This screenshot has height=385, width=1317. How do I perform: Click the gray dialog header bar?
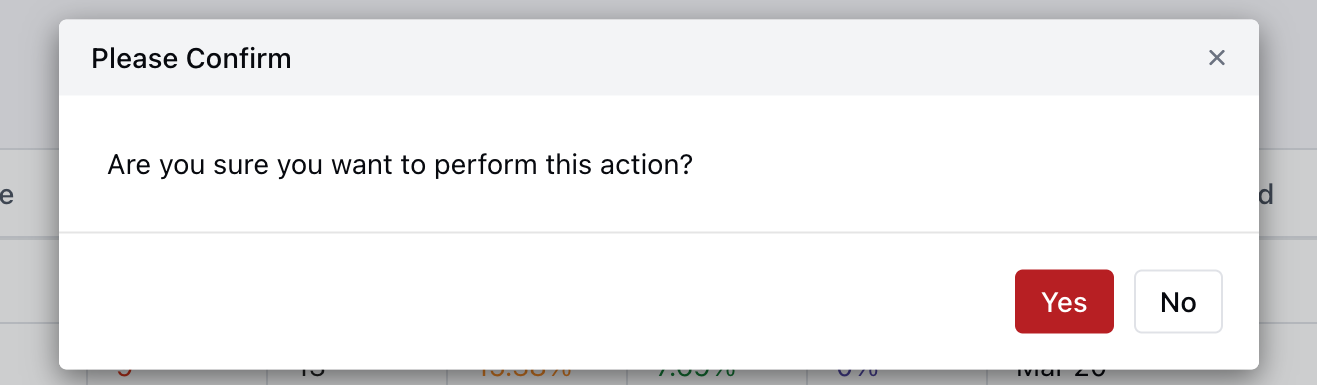(658, 58)
